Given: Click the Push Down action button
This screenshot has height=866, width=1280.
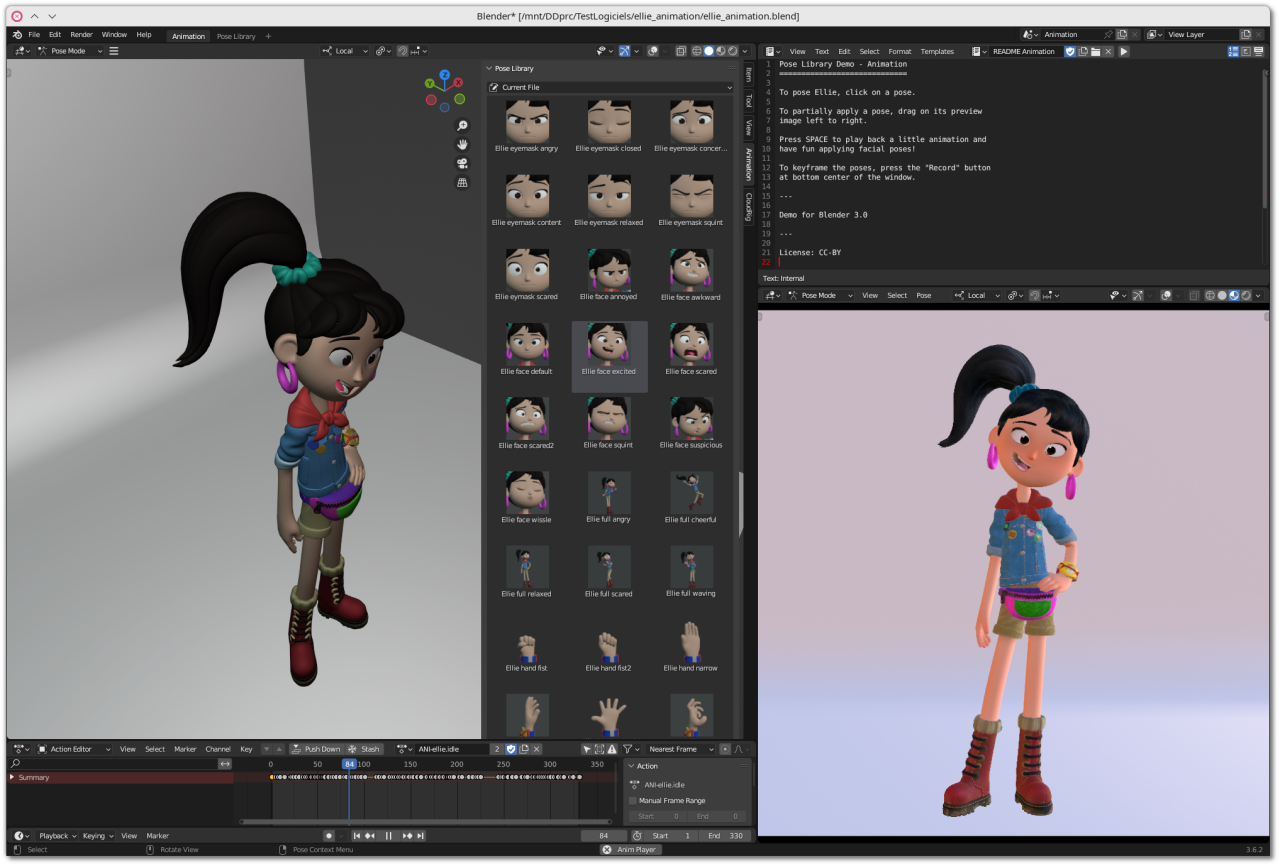Looking at the screenshot, I should click(x=316, y=749).
